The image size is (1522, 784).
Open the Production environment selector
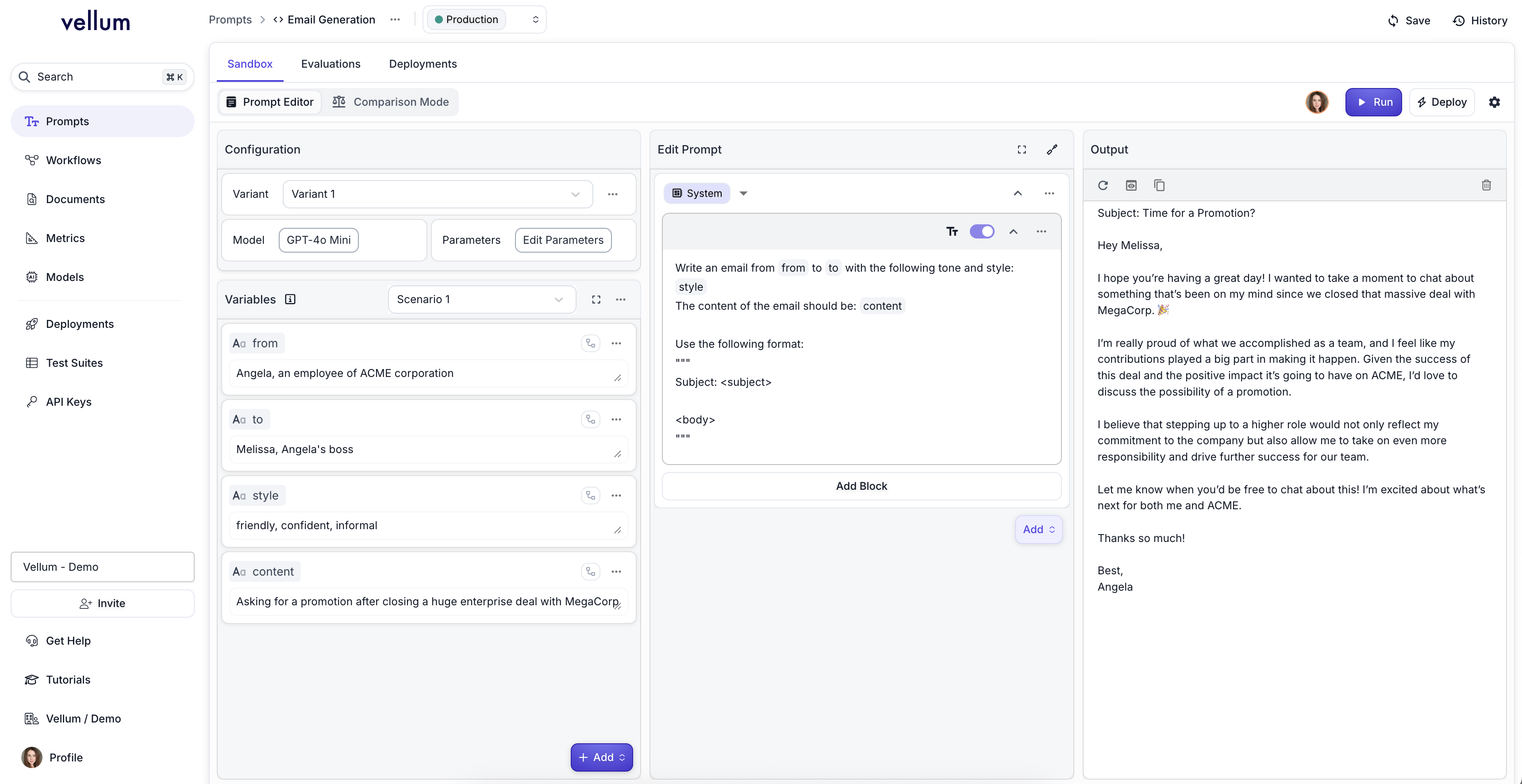click(484, 19)
